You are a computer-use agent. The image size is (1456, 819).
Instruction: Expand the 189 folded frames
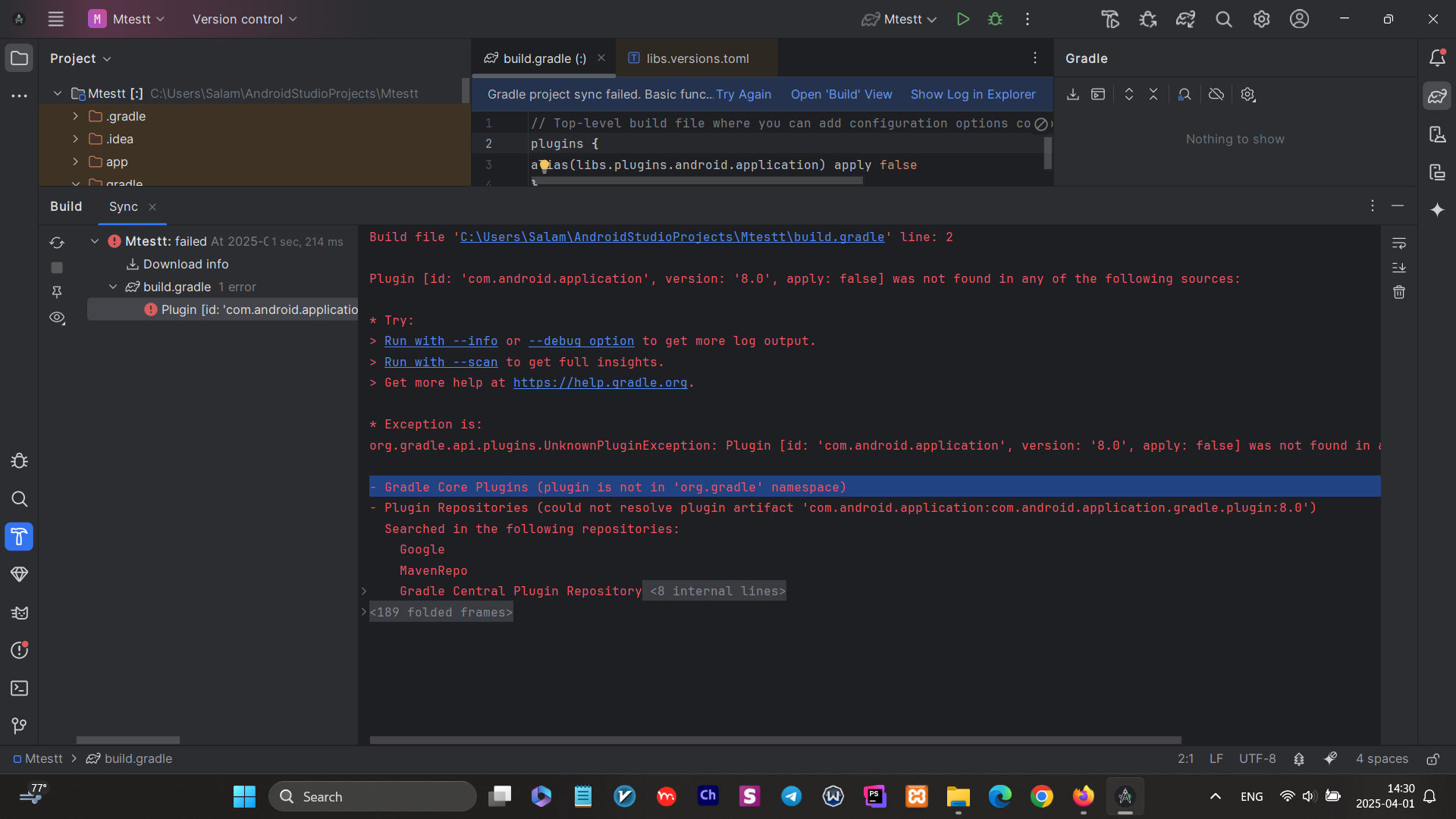[x=441, y=613]
